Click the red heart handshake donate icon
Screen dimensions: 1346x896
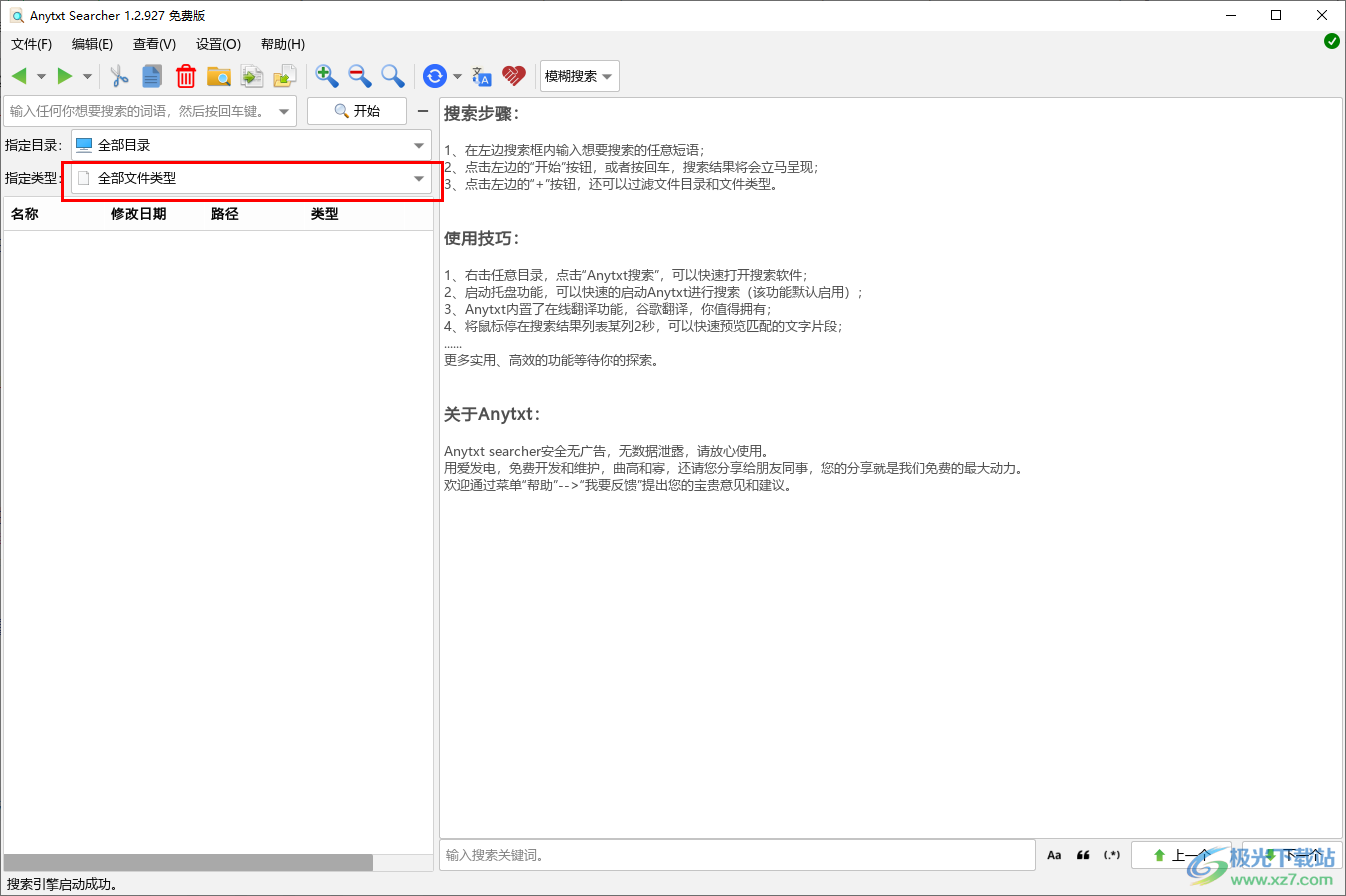514,76
